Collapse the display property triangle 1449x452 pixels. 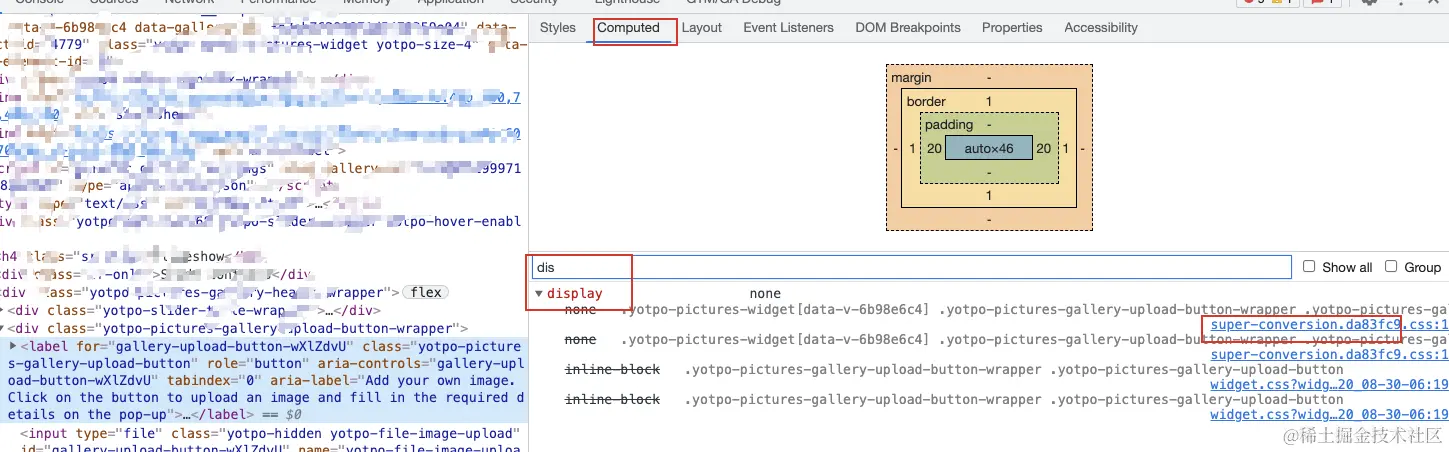[540, 294]
